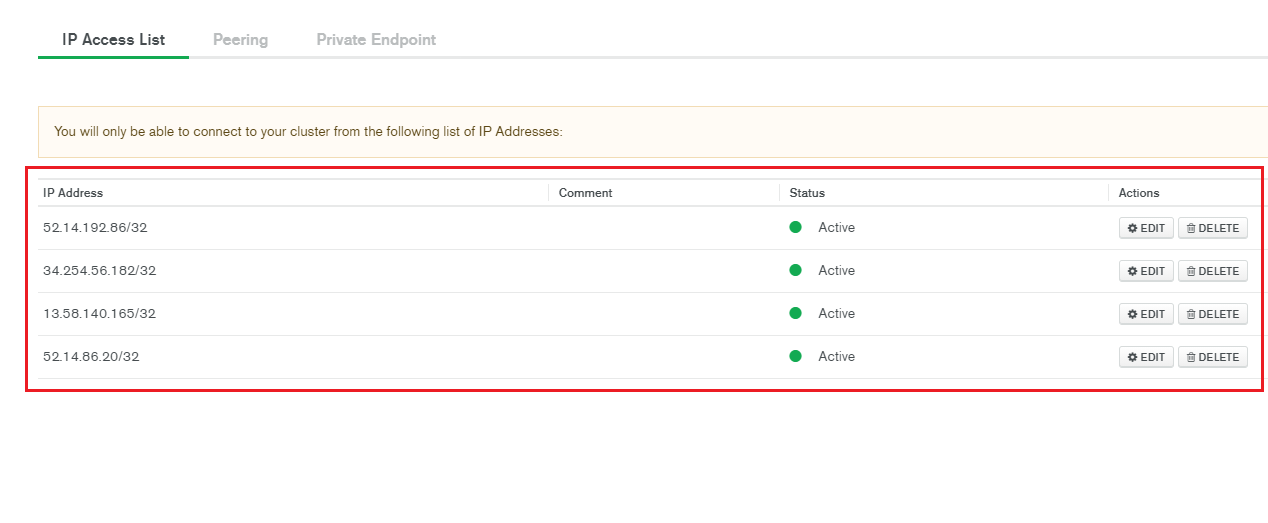
Task: Select the 13.58.140.165/32 IP address text
Action: pyautogui.click(x=99, y=313)
